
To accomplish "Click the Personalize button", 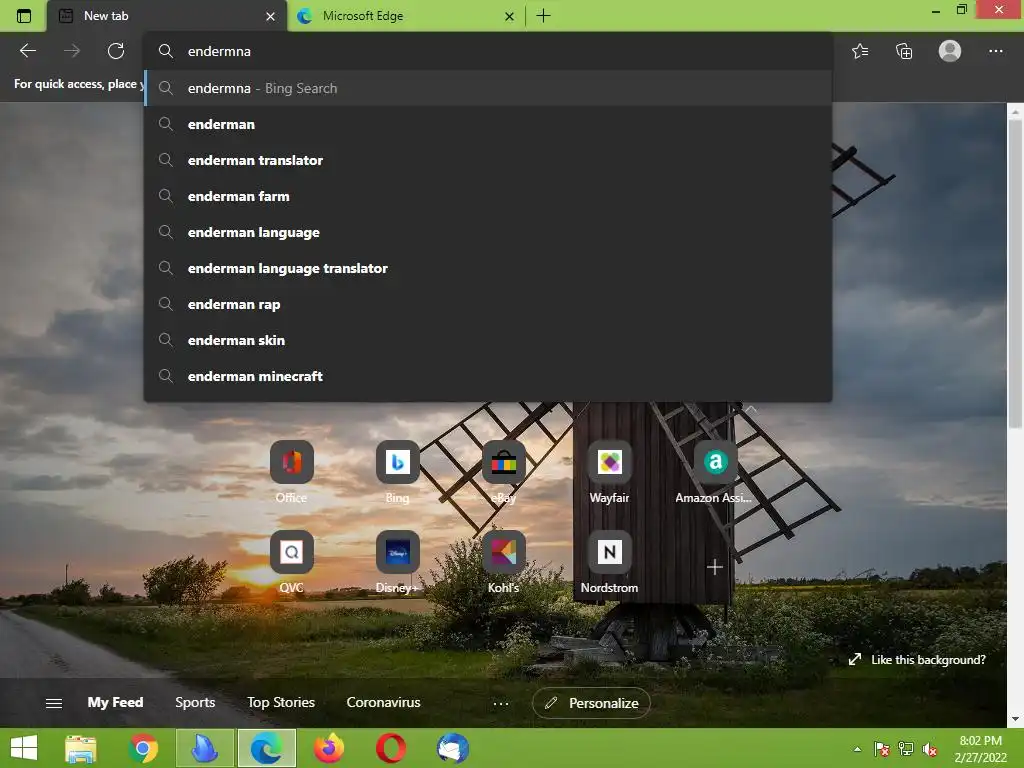I will click(591, 703).
